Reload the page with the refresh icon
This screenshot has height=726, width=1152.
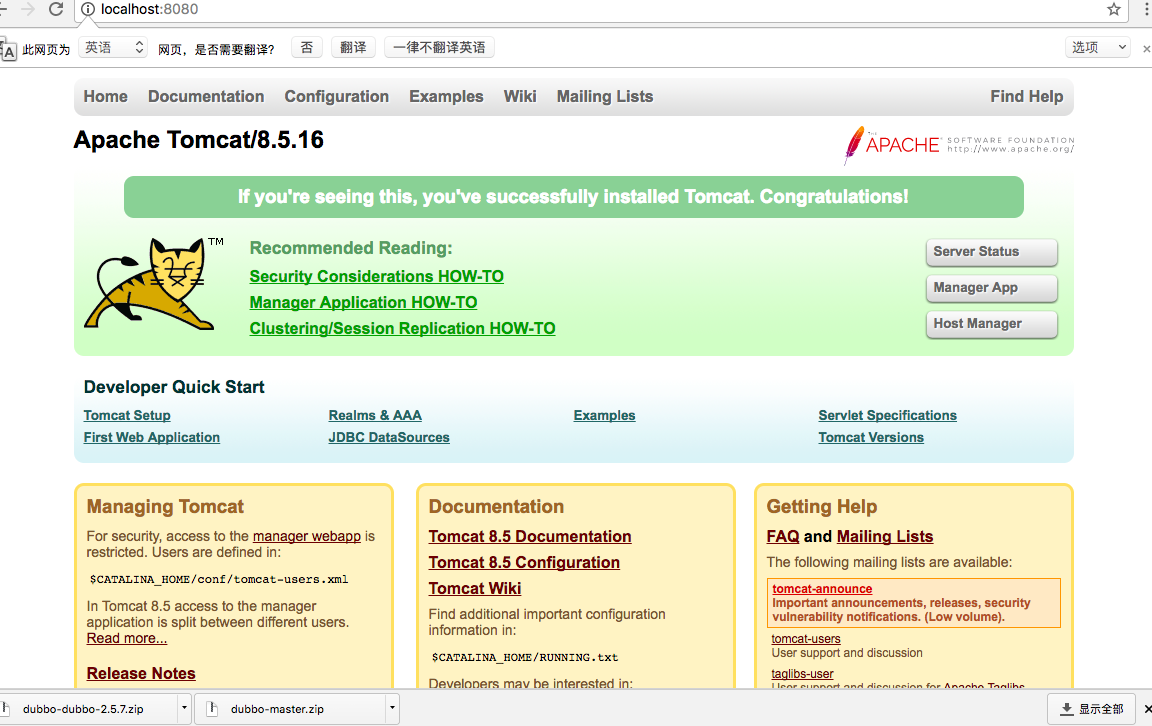point(56,9)
